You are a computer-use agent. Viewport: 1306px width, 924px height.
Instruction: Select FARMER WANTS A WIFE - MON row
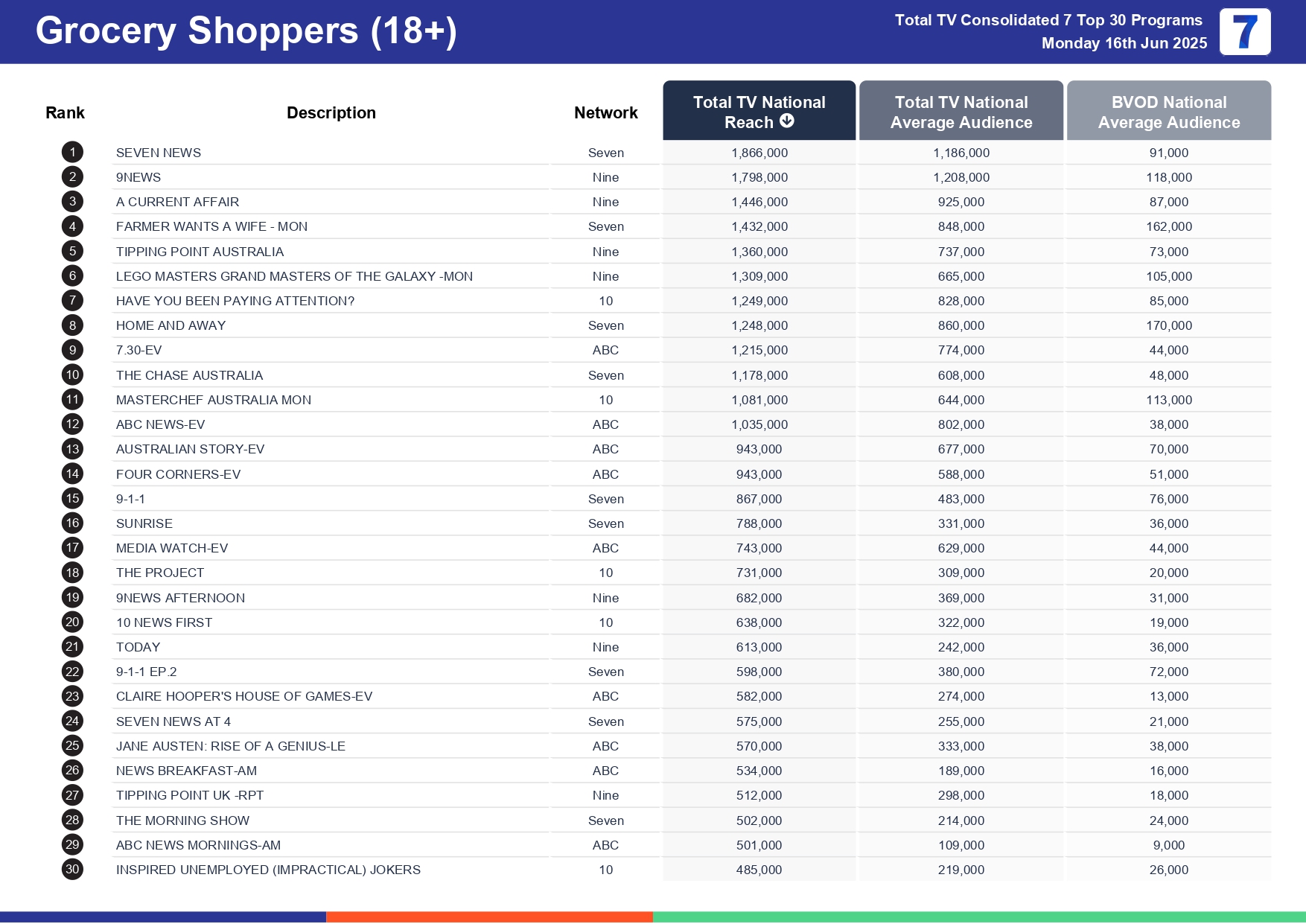211,227
